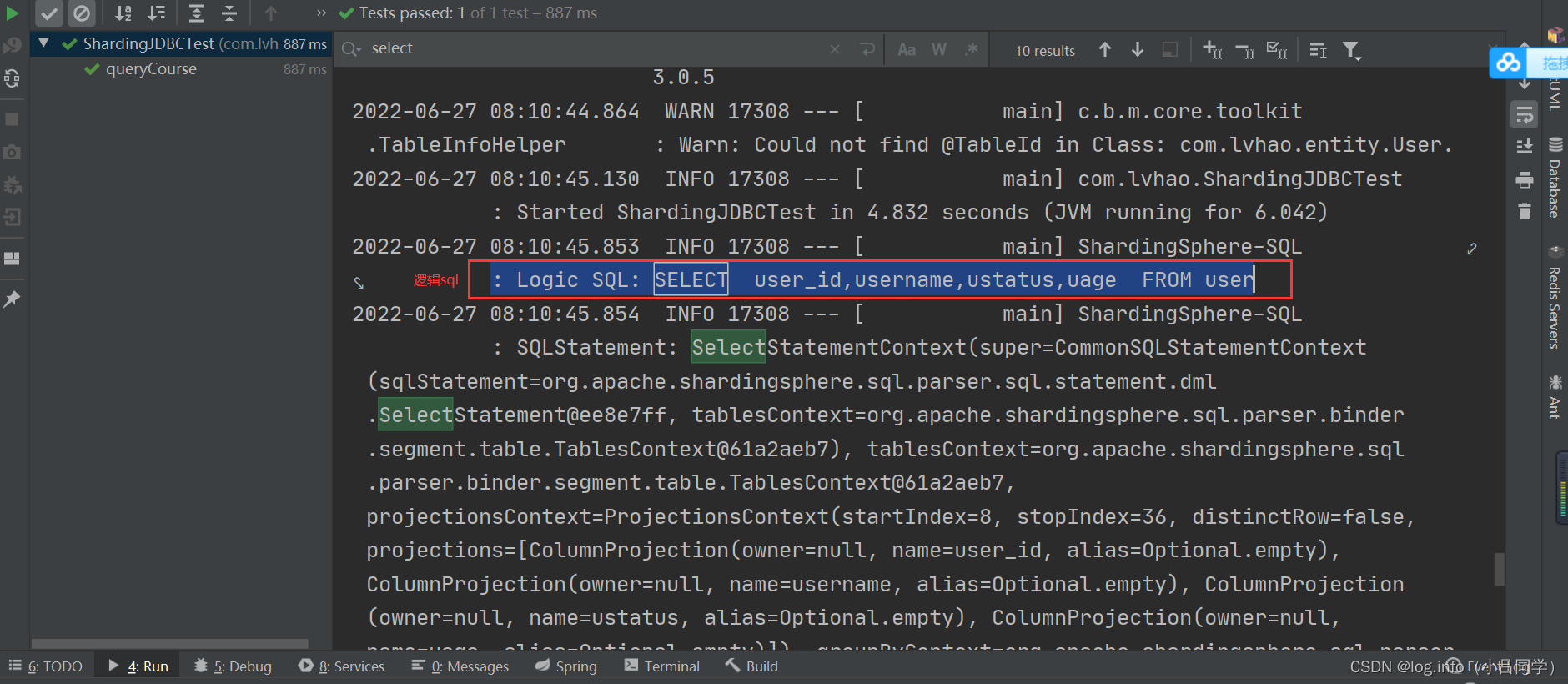
Task: Open search history magnifier dropdown
Action: [x=351, y=49]
